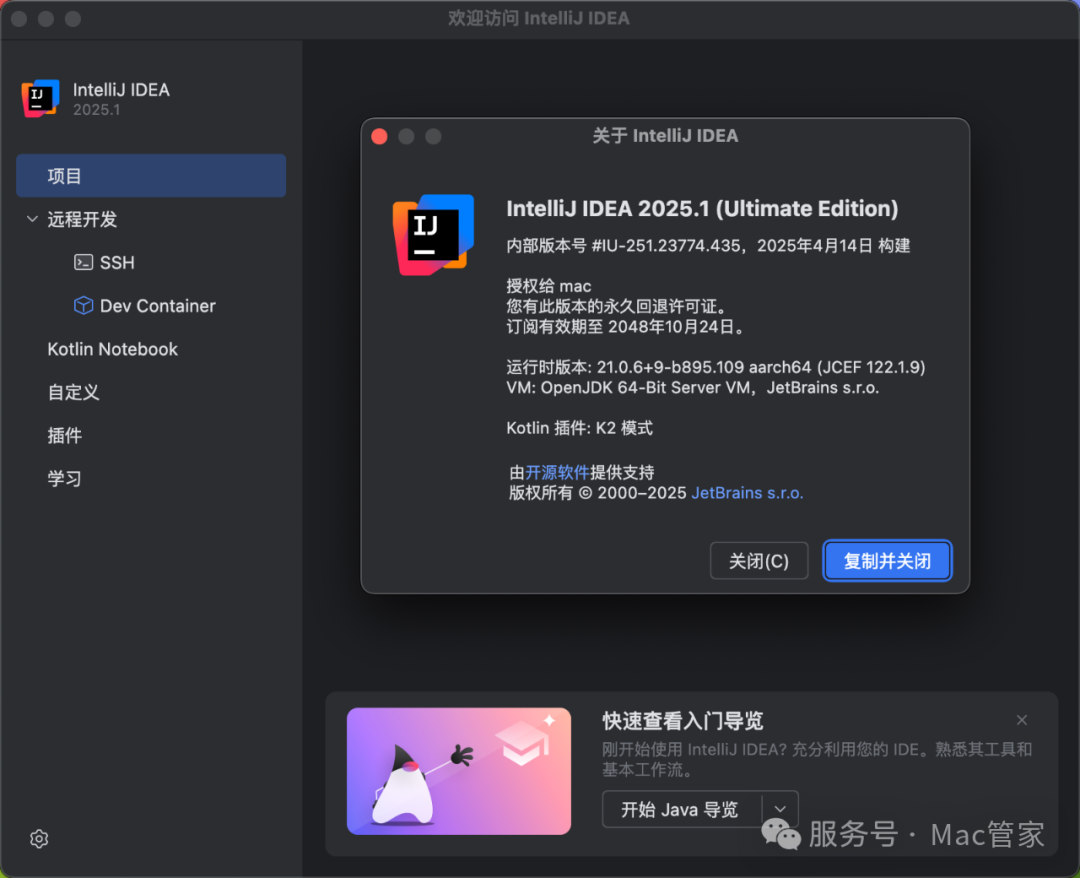Click the IntelliJ IDEA logo in About dialog

(432, 235)
